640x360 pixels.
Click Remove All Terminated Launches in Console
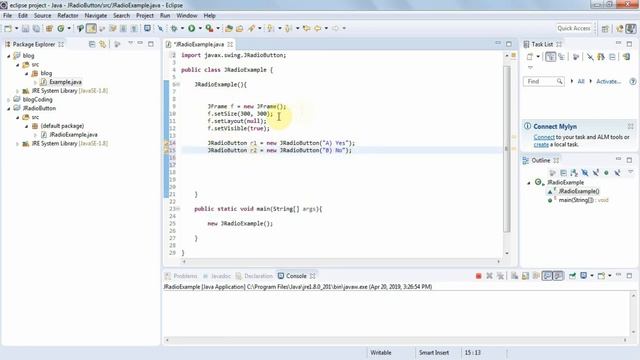tap(500, 276)
